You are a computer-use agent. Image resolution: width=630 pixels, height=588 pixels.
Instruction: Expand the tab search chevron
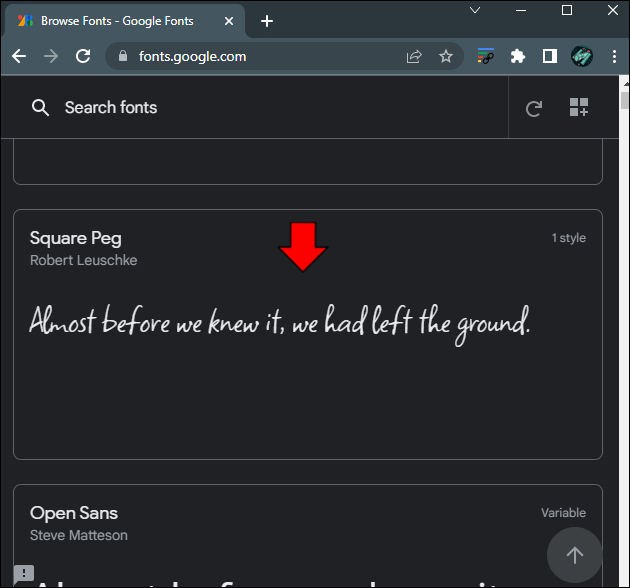coord(477,11)
